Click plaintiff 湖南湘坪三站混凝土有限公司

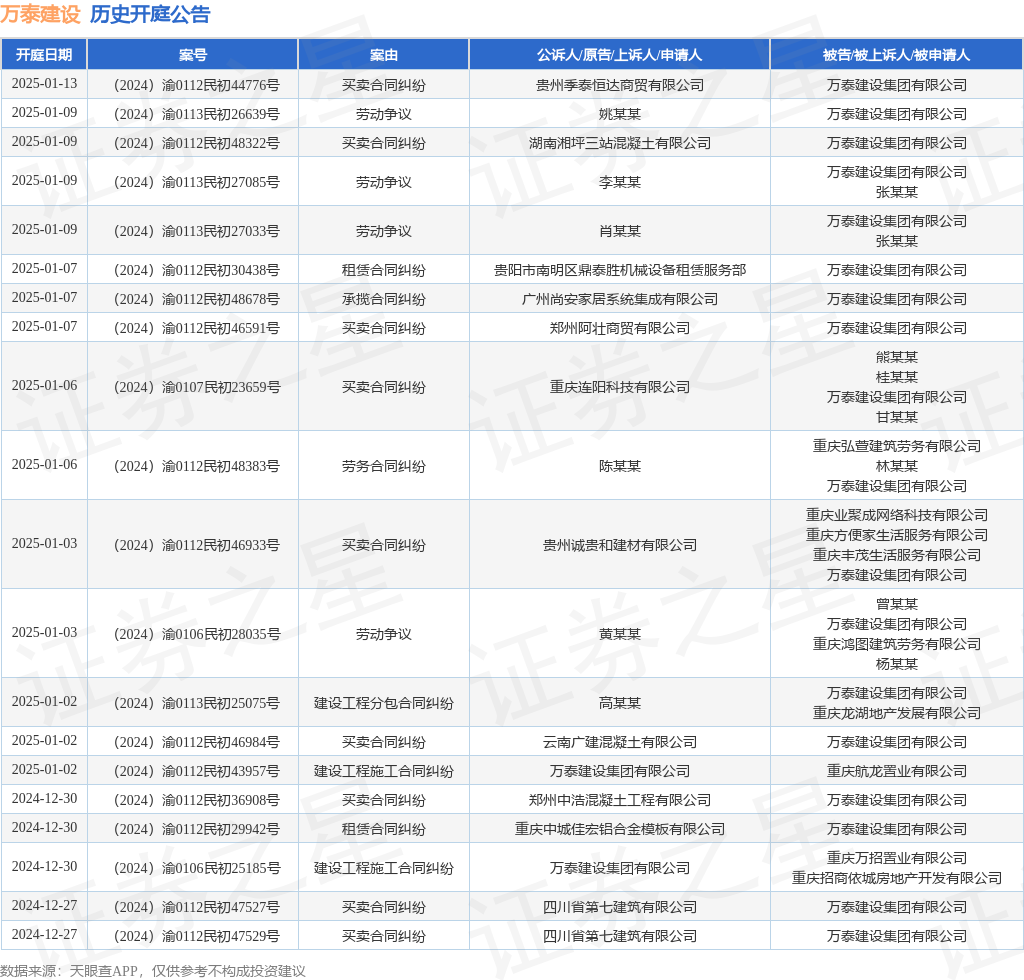pyautogui.click(x=620, y=143)
